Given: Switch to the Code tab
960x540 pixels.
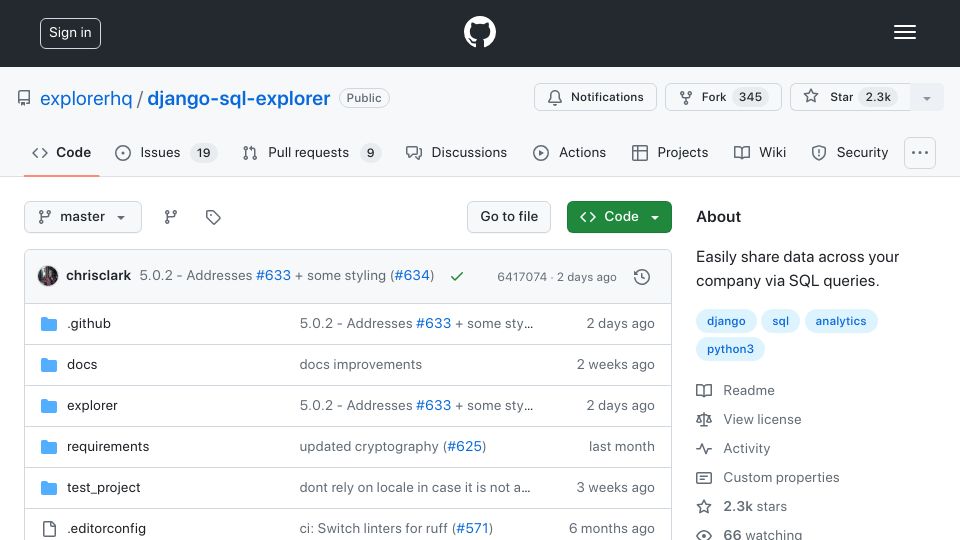Looking at the screenshot, I should coord(62,152).
